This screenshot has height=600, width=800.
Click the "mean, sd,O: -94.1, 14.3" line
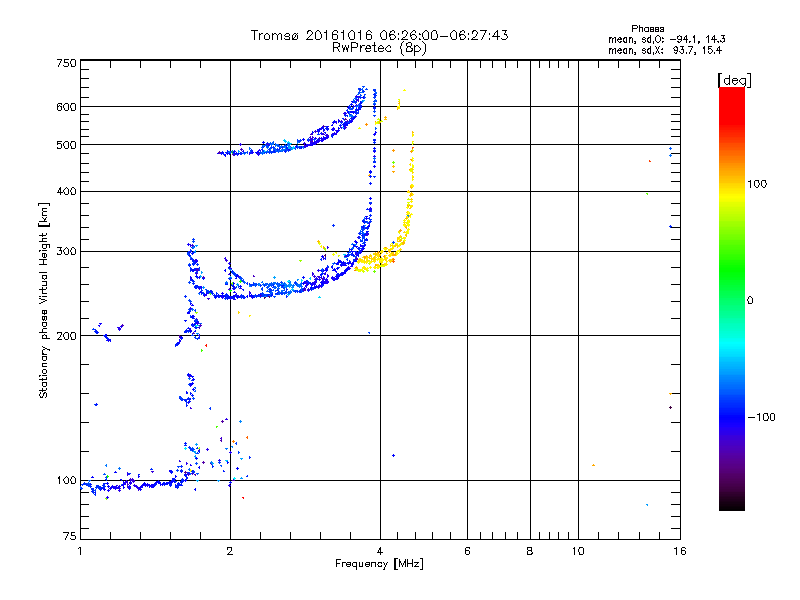[x=666, y=39]
